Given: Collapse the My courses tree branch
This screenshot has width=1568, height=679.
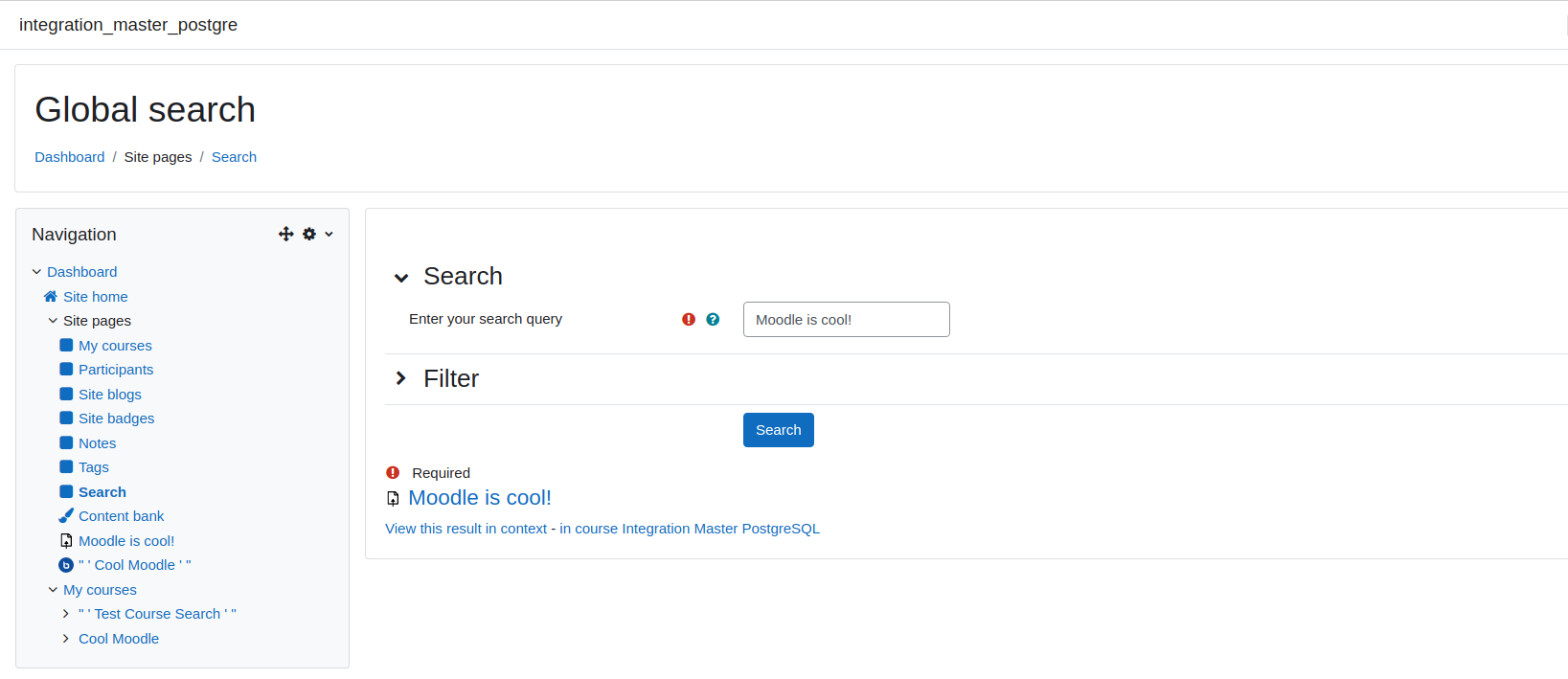Looking at the screenshot, I should coord(53,590).
